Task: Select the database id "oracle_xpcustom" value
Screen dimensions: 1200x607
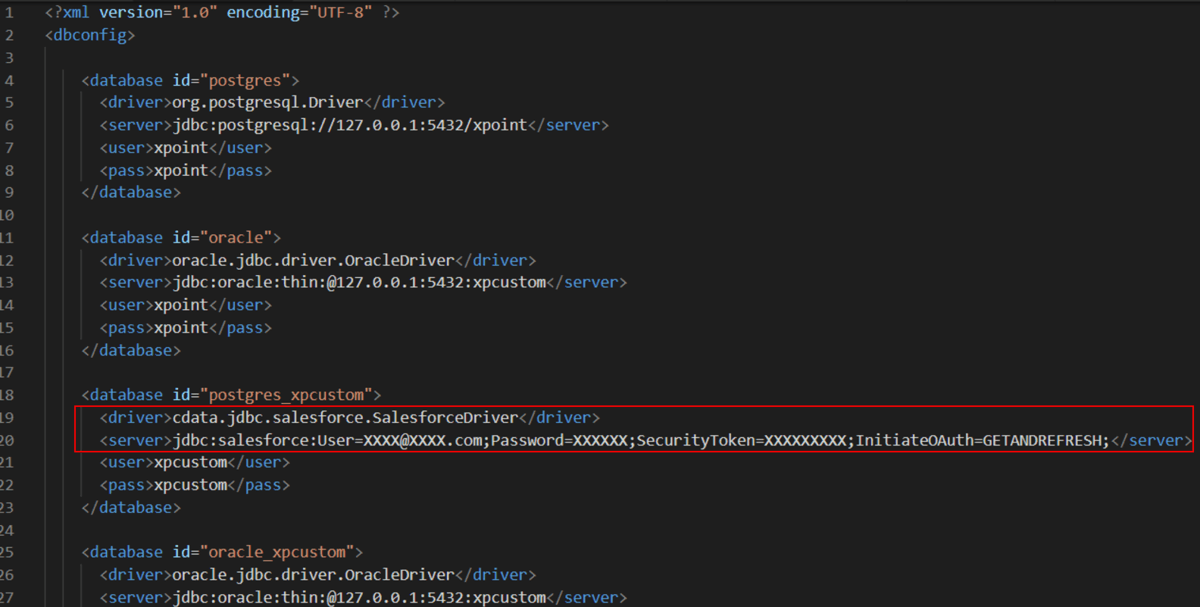Action: pyautogui.click(x=277, y=552)
